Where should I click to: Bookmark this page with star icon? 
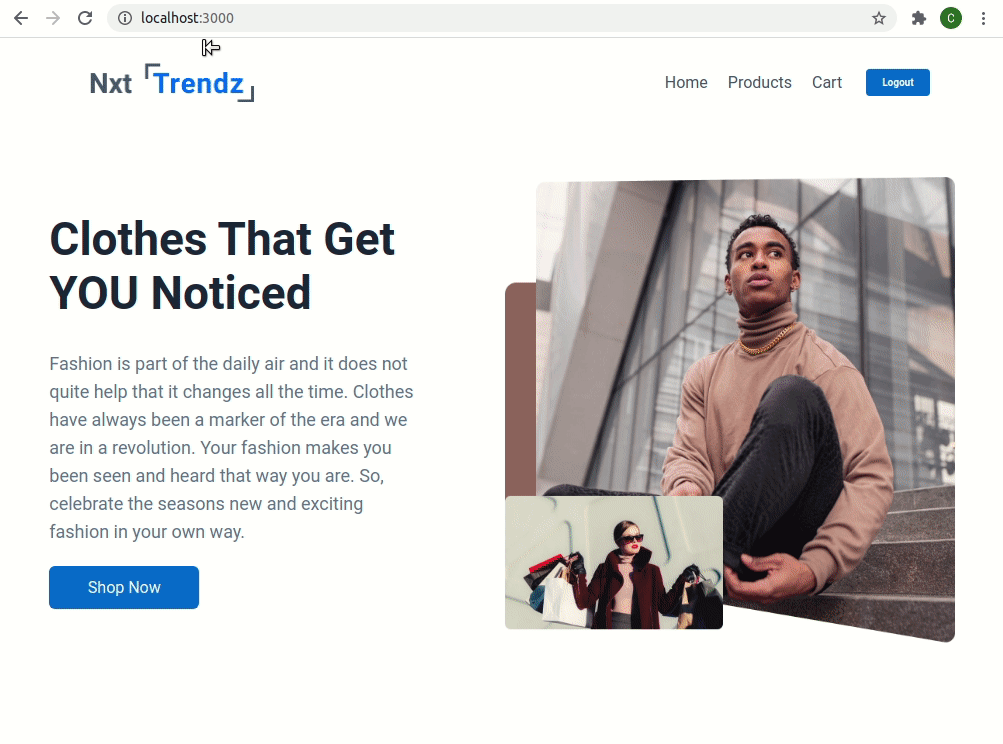(x=879, y=18)
